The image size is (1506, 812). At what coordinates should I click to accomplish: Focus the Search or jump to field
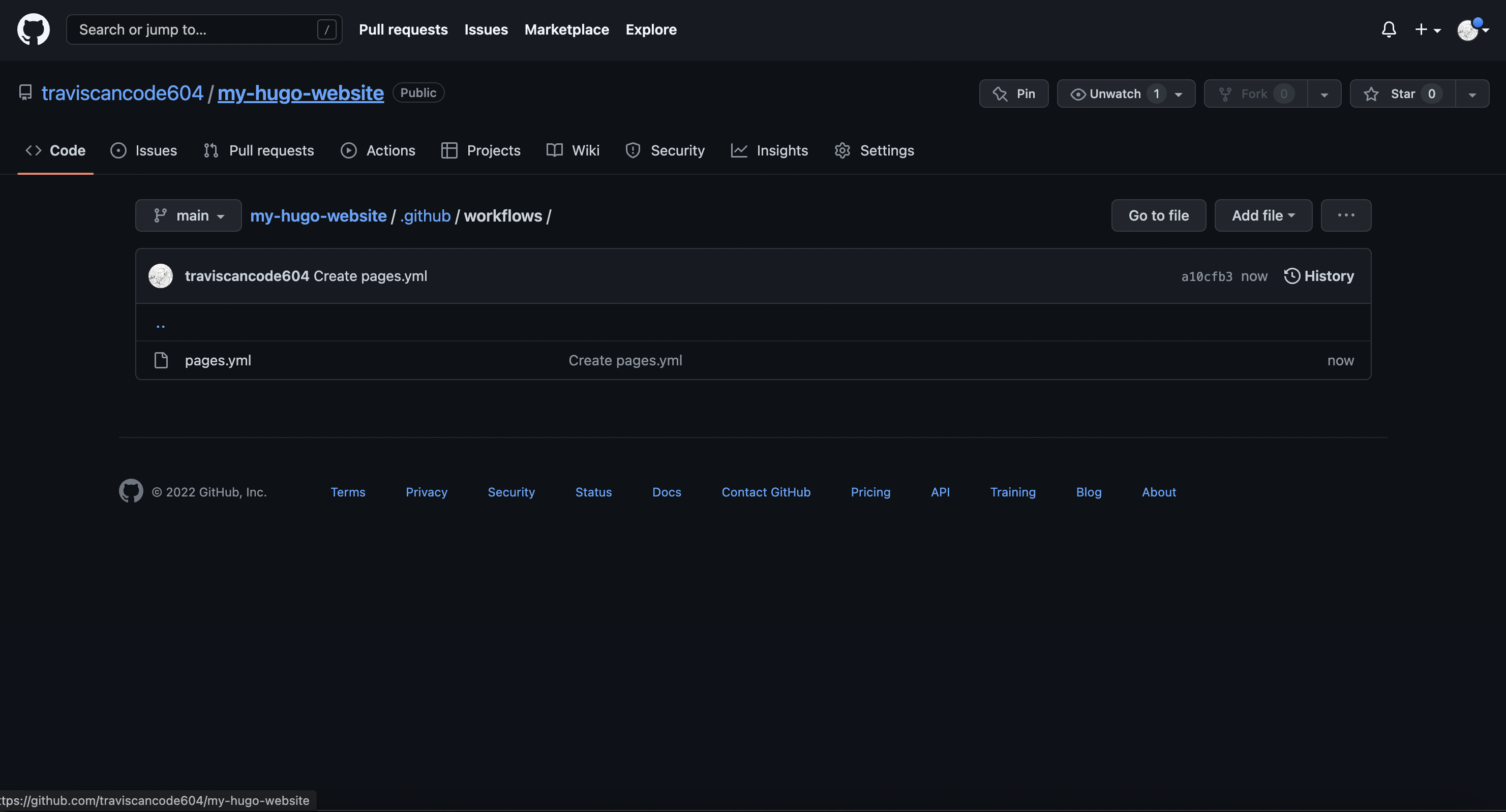pyautogui.click(x=203, y=29)
